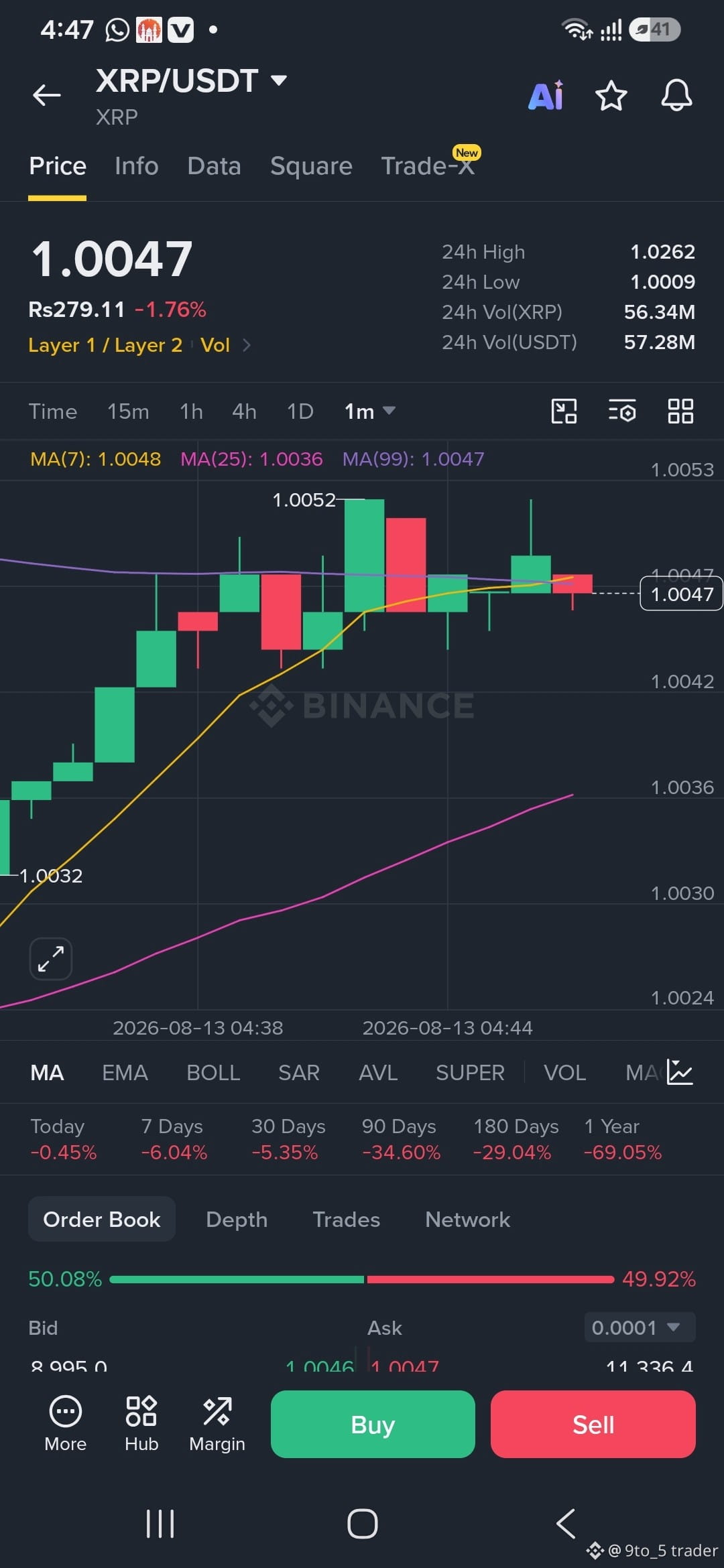Switch to the Data tab
Viewport: 724px width, 1568px height.
pyautogui.click(x=215, y=166)
